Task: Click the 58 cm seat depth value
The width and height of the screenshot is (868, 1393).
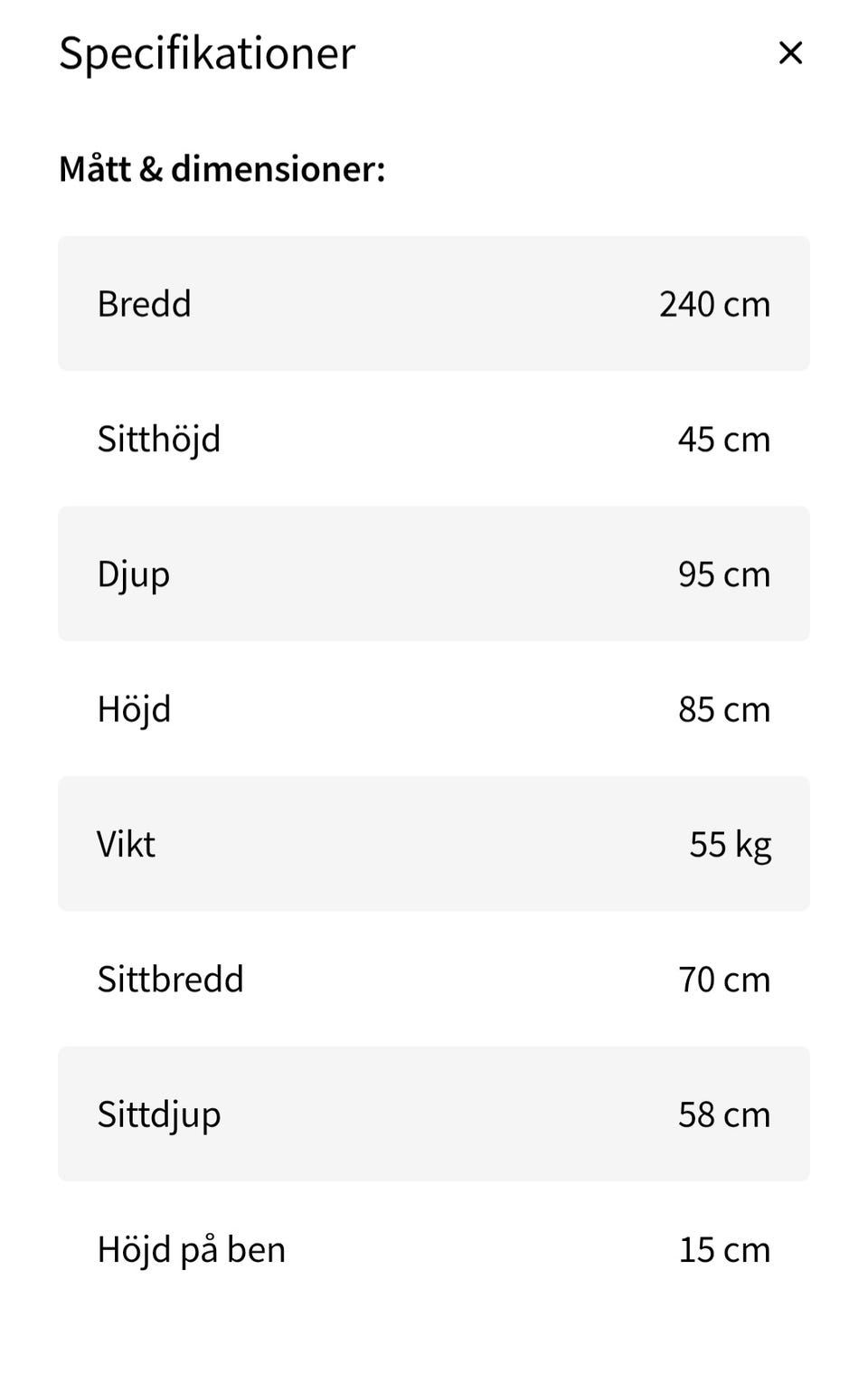Action: [x=723, y=1114]
